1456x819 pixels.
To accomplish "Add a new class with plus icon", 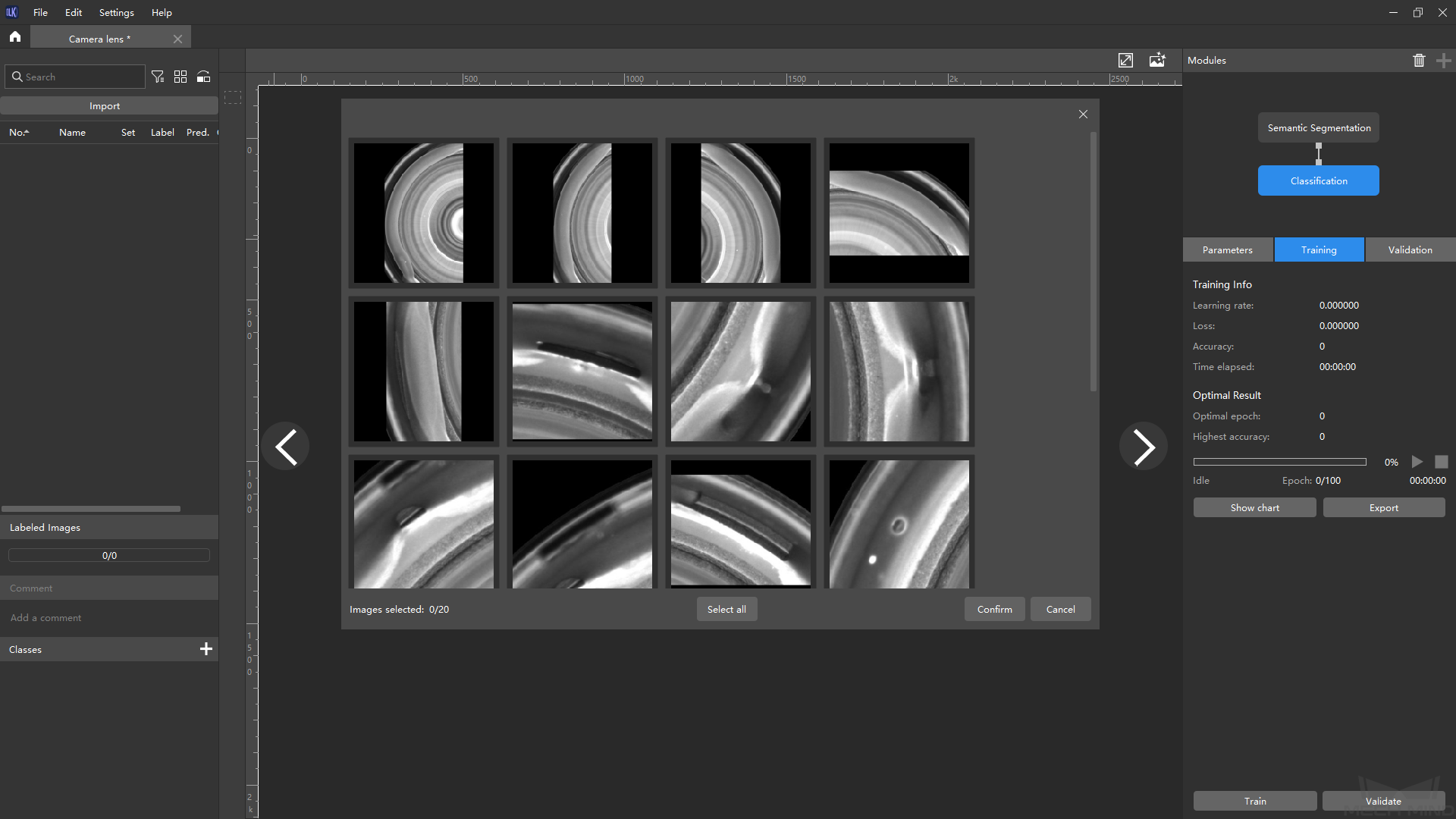I will click(x=206, y=649).
